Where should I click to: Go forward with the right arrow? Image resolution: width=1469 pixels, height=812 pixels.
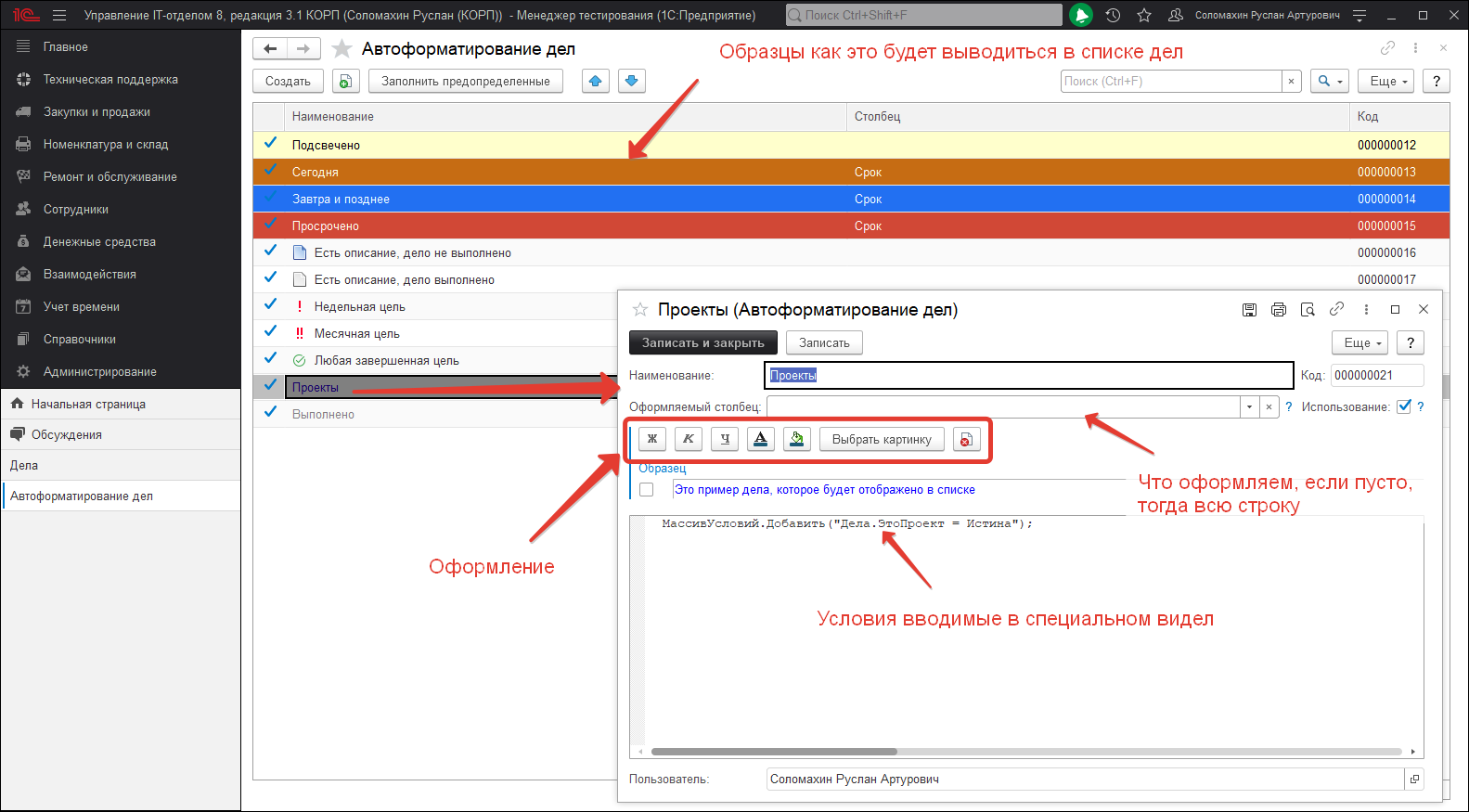coord(303,48)
